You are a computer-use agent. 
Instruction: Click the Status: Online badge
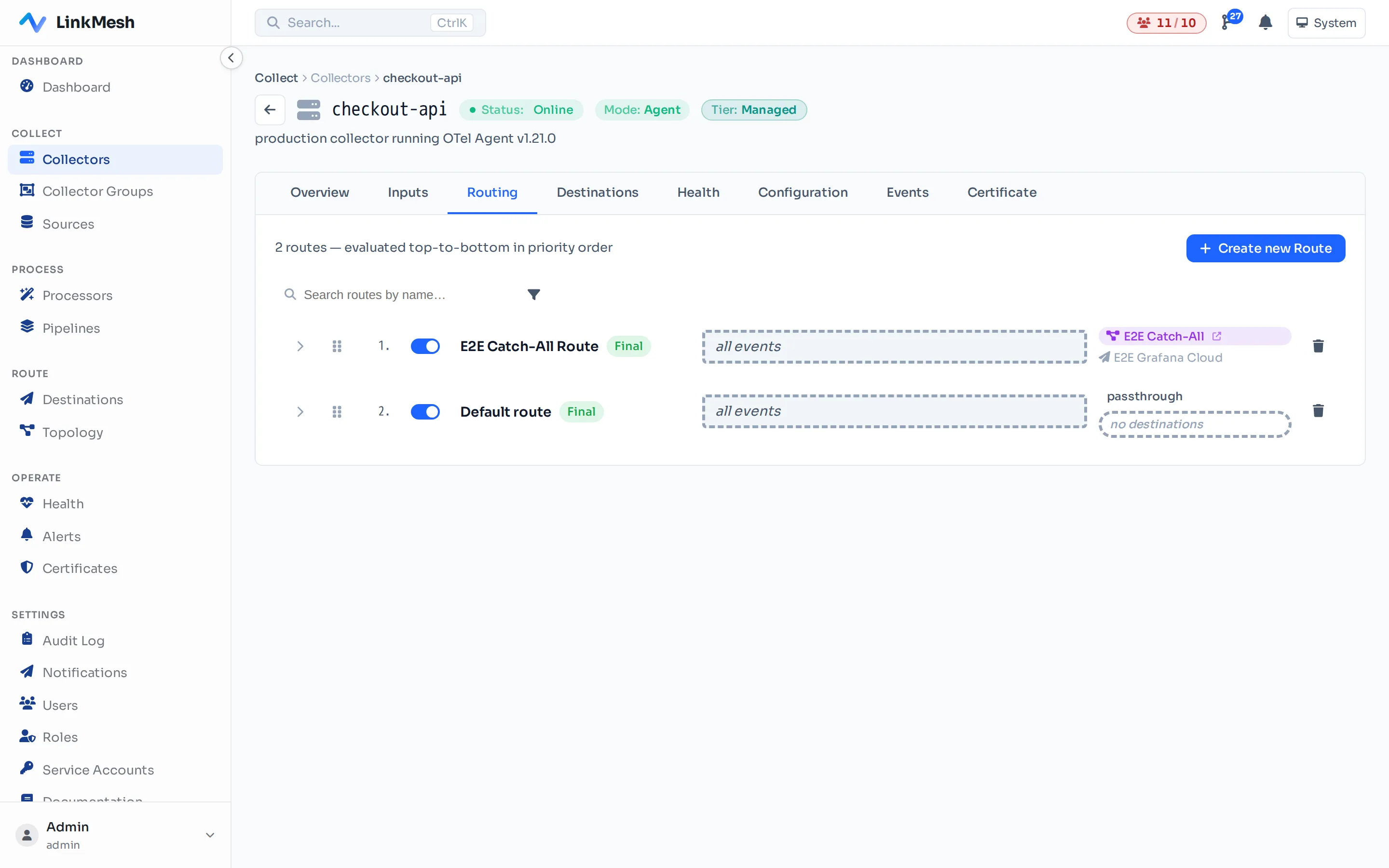point(520,109)
